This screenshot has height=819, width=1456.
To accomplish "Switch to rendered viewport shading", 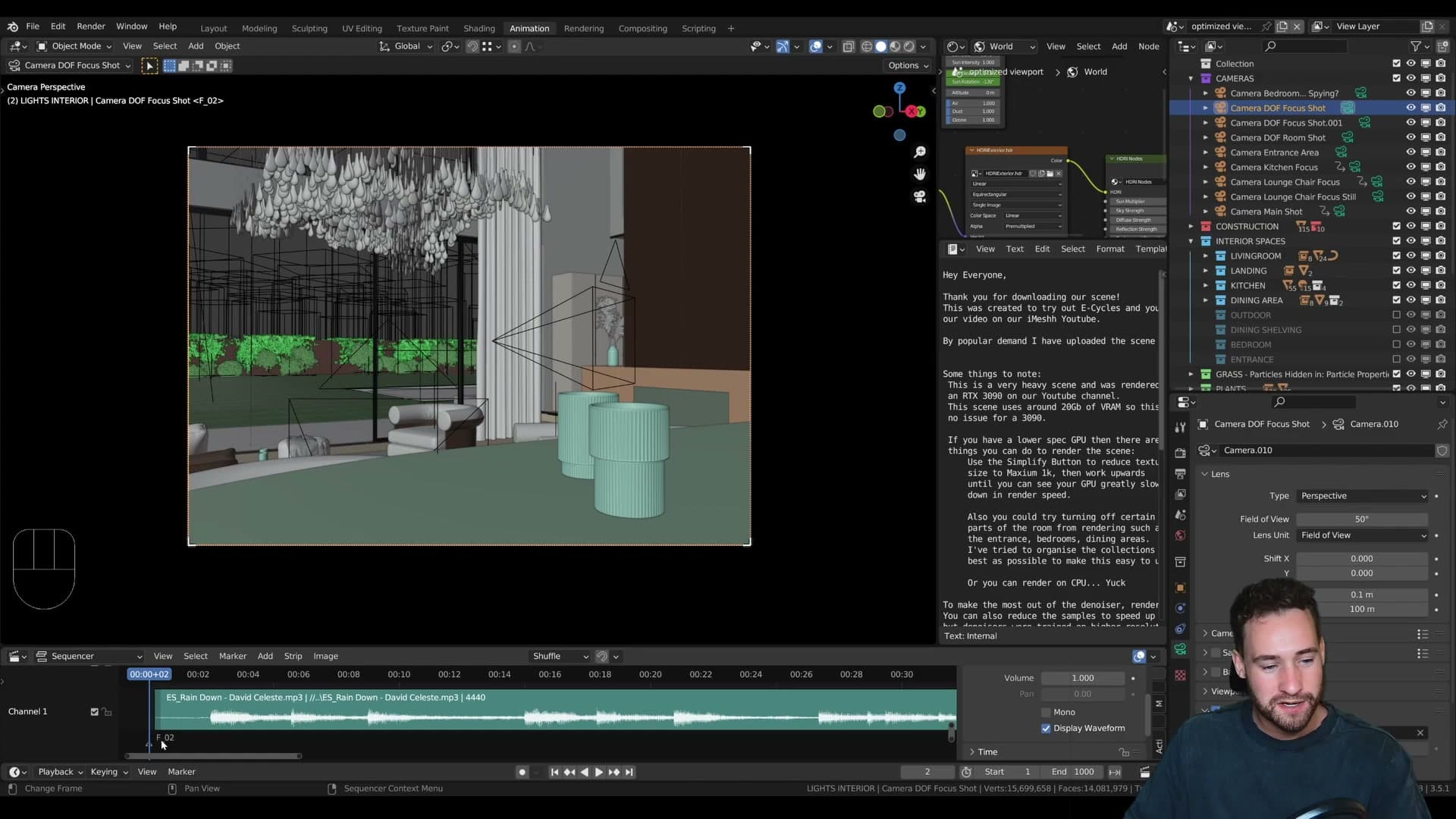I will (x=909, y=46).
